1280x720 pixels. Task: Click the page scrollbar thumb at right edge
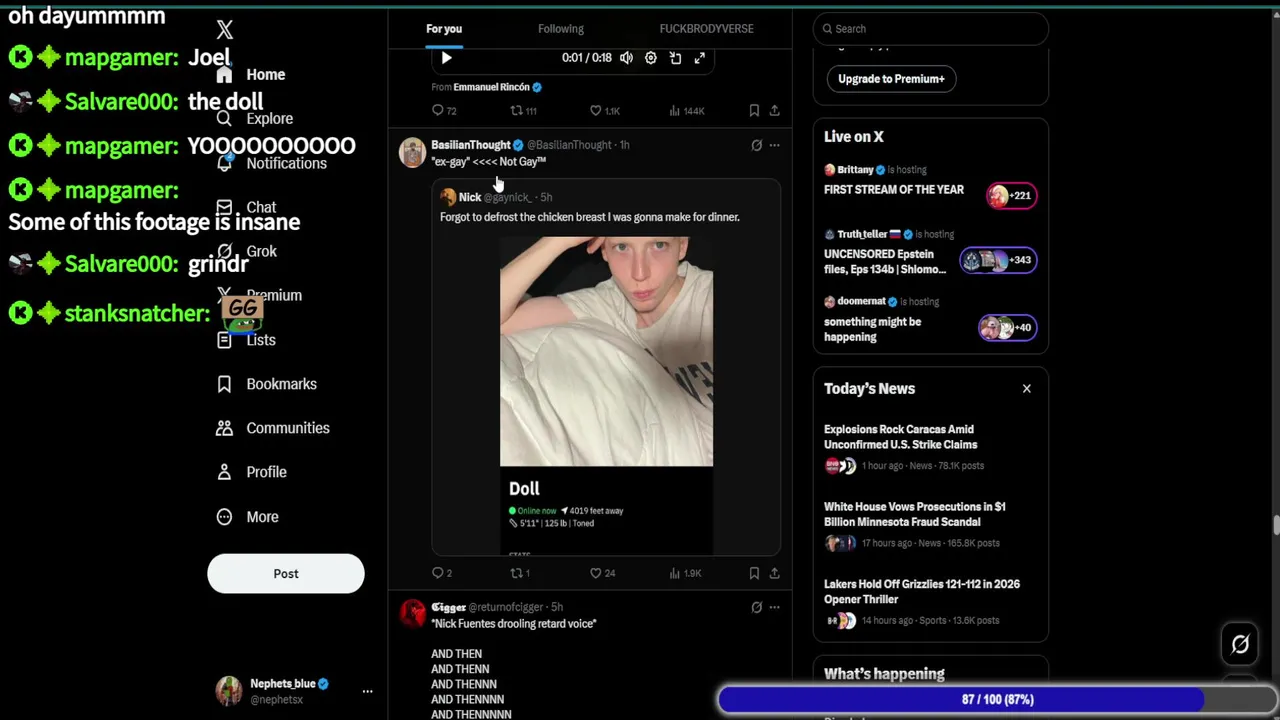[x=1275, y=526]
